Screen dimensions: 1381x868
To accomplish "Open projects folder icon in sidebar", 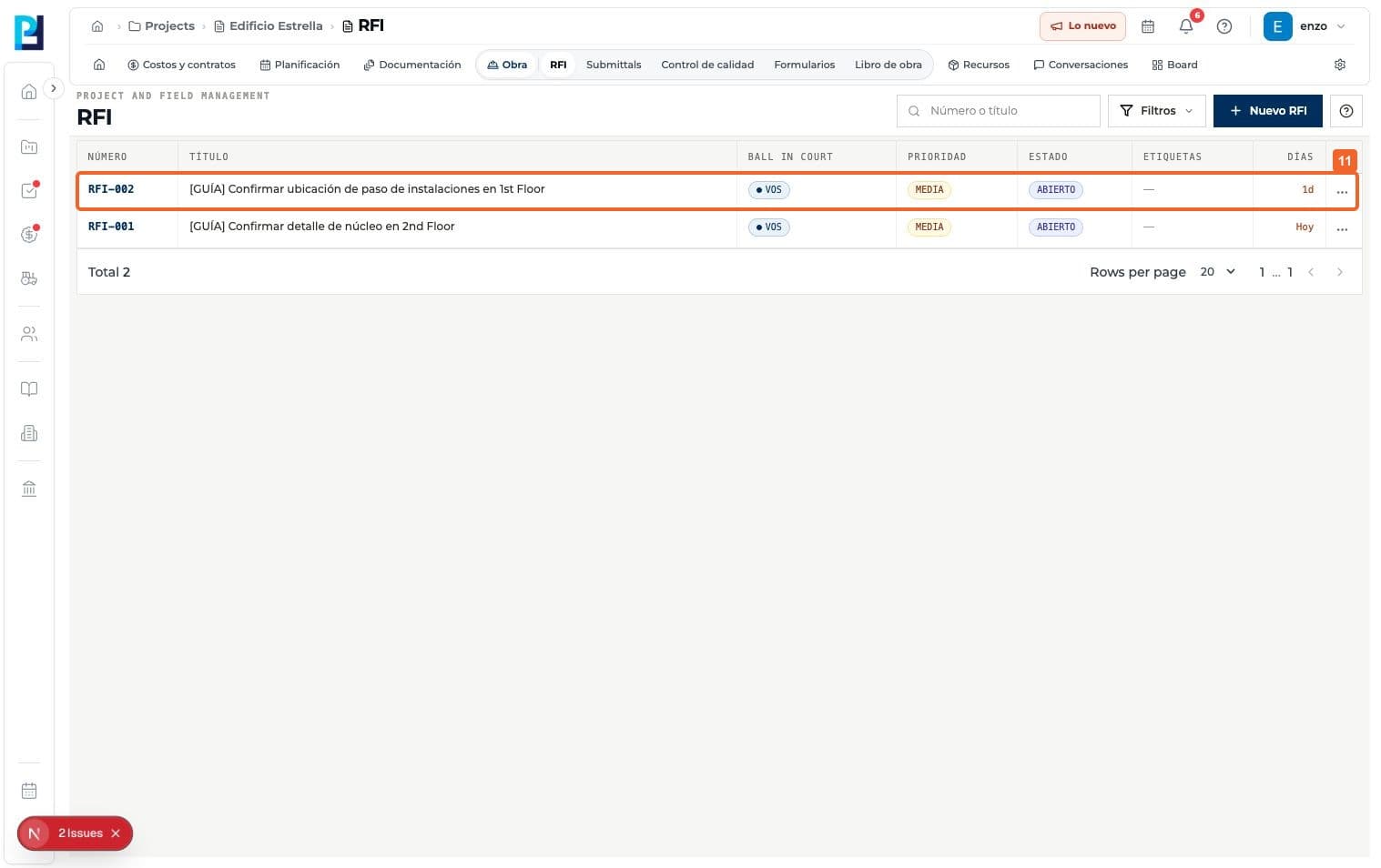I will (x=29, y=146).
